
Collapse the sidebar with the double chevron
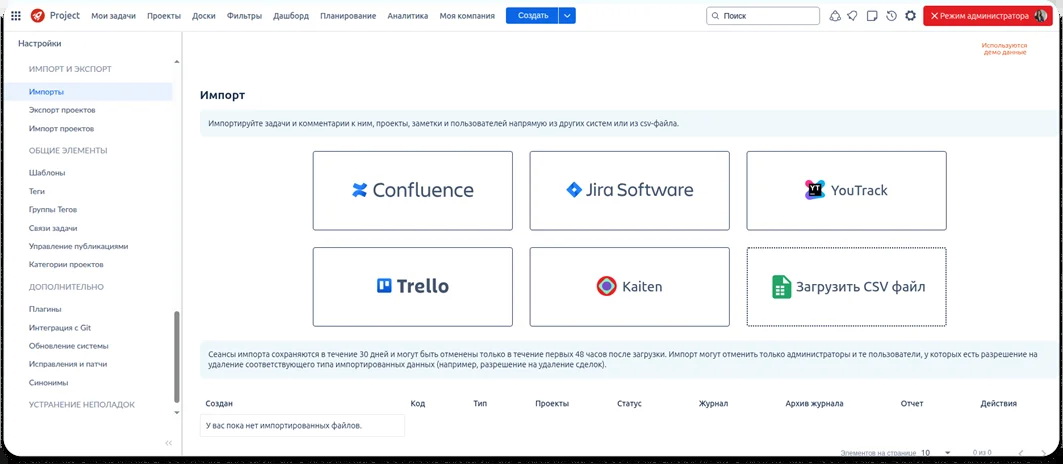(168, 443)
